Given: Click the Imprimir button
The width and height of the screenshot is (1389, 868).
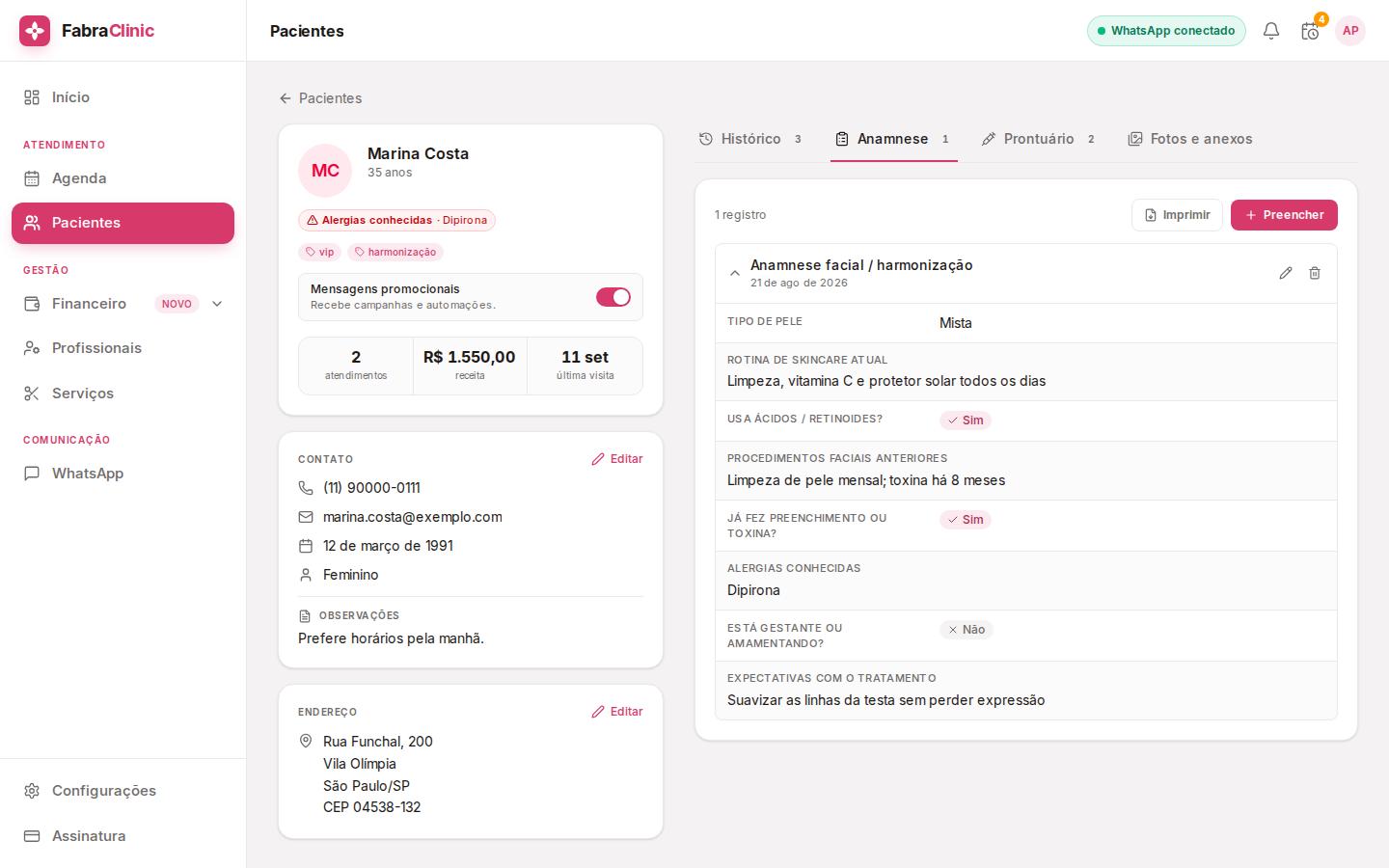Looking at the screenshot, I should (1177, 215).
